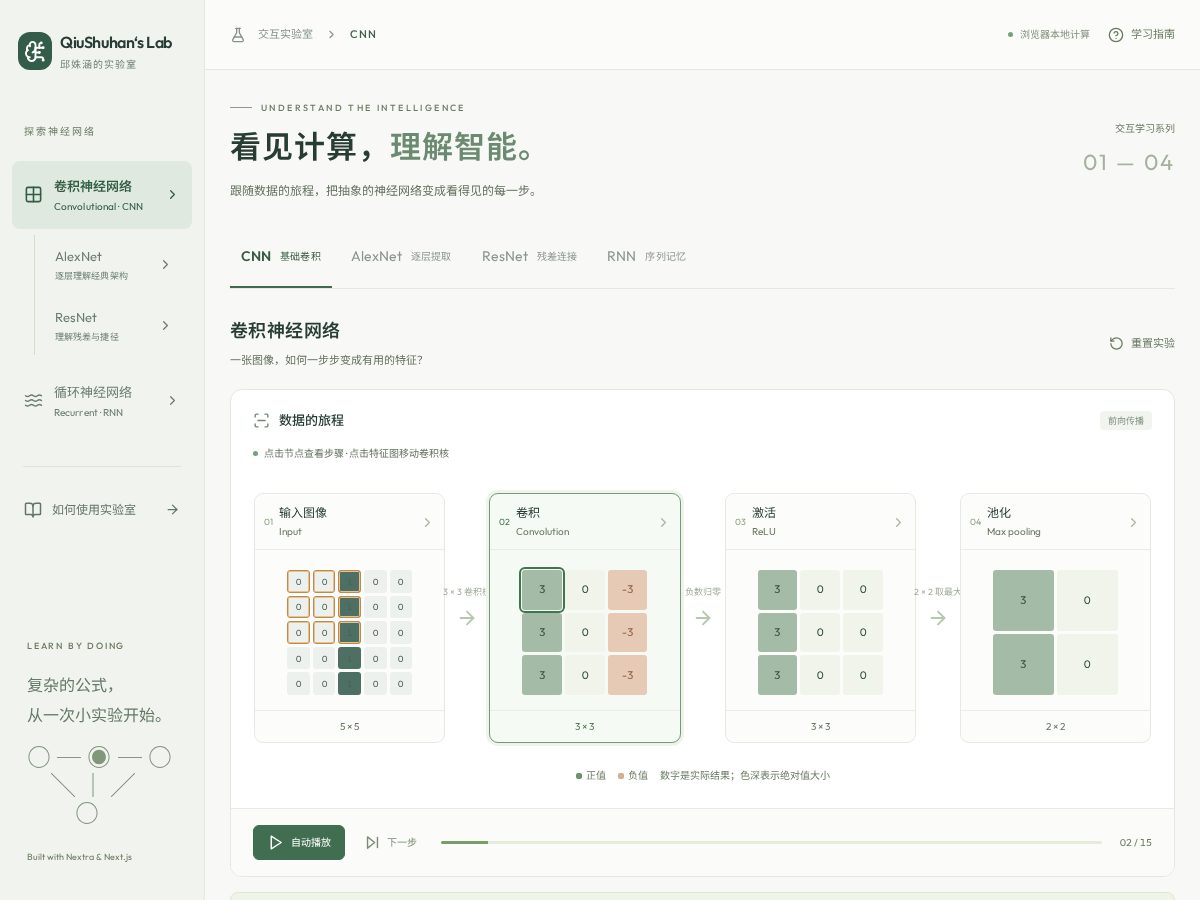This screenshot has height=900, width=1200.
Task: Click the QiuShuhan's Lab logo icon
Action: [x=35, y=51]
